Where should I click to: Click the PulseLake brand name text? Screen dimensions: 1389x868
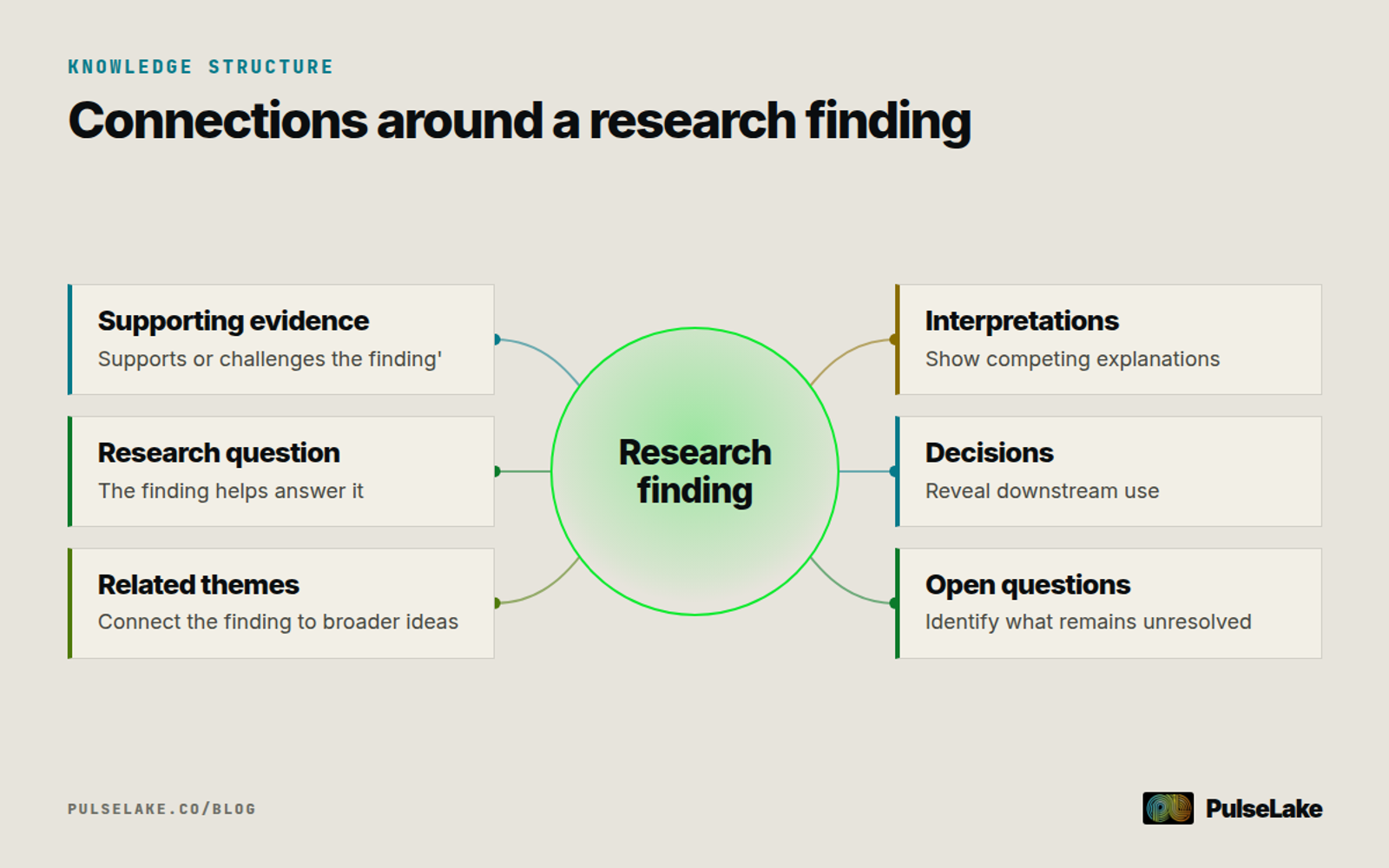coord(1263,809)
